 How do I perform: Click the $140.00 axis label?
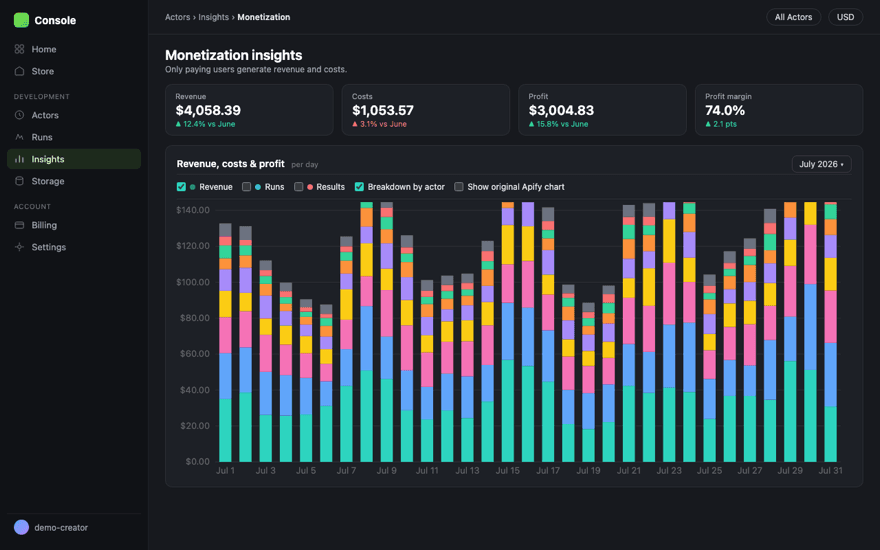coord(193,210)
